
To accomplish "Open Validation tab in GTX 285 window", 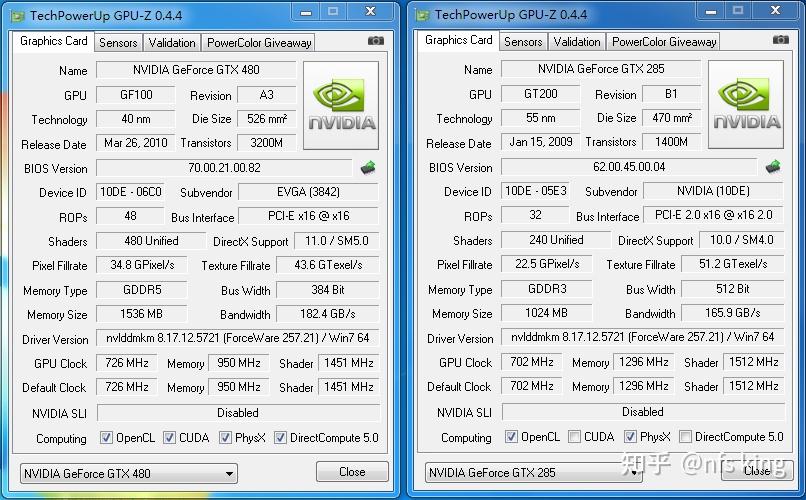I will 577,42.
